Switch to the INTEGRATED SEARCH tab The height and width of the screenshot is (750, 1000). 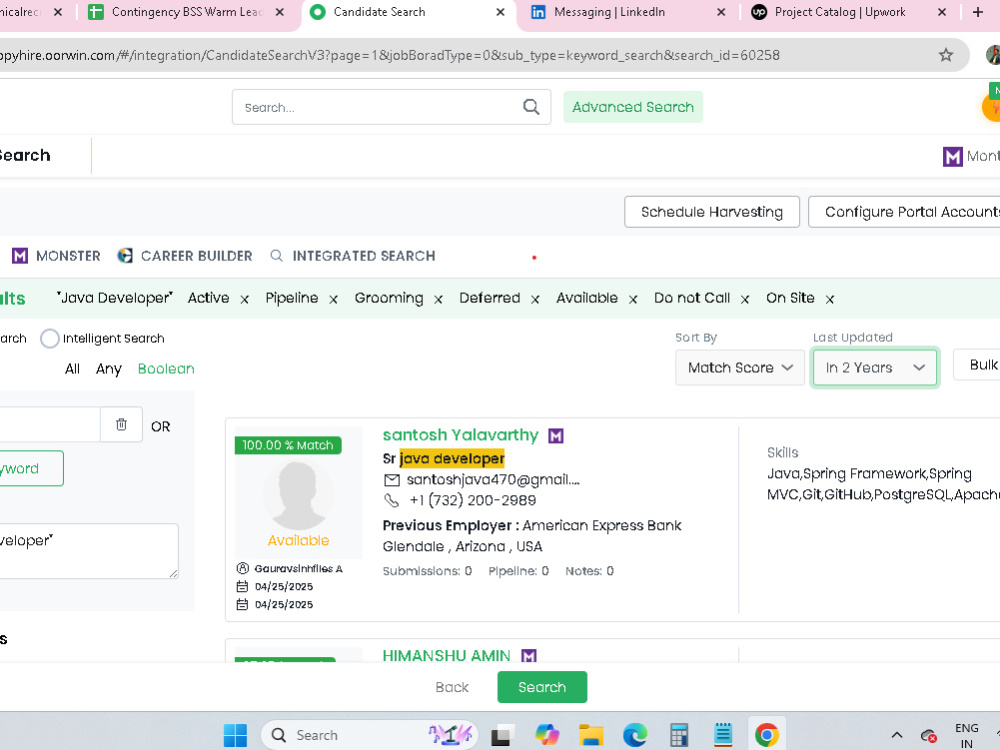click(x=353, y=256)
